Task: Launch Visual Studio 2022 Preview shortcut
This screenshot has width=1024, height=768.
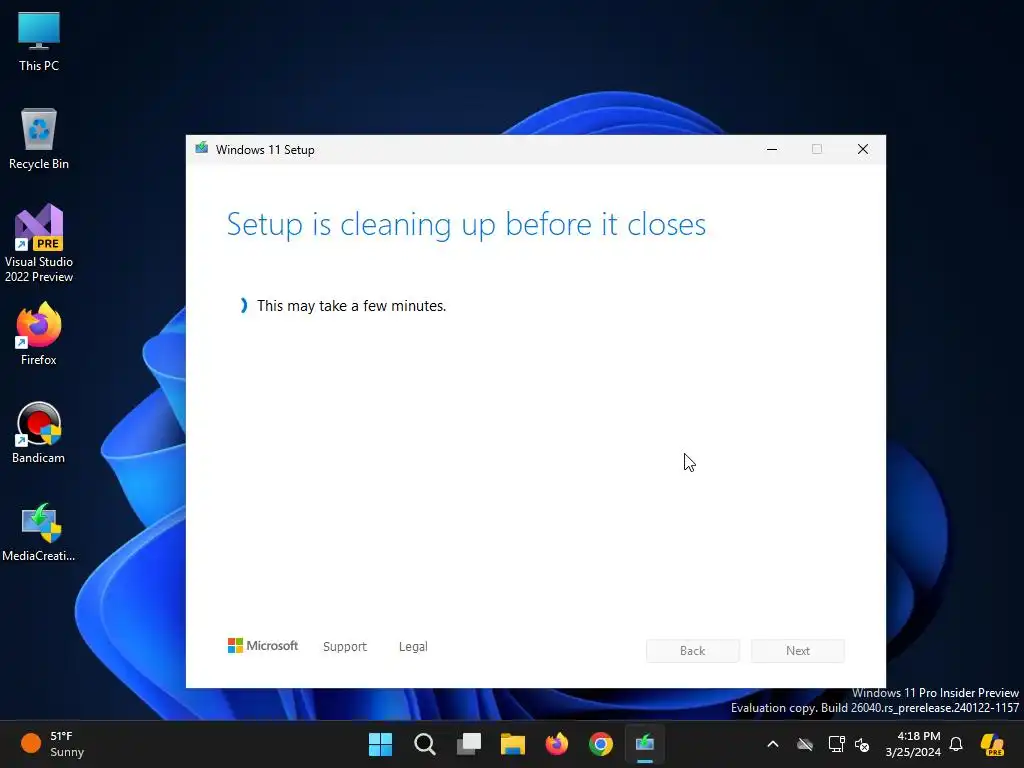Action: click(x=39, y=243)
